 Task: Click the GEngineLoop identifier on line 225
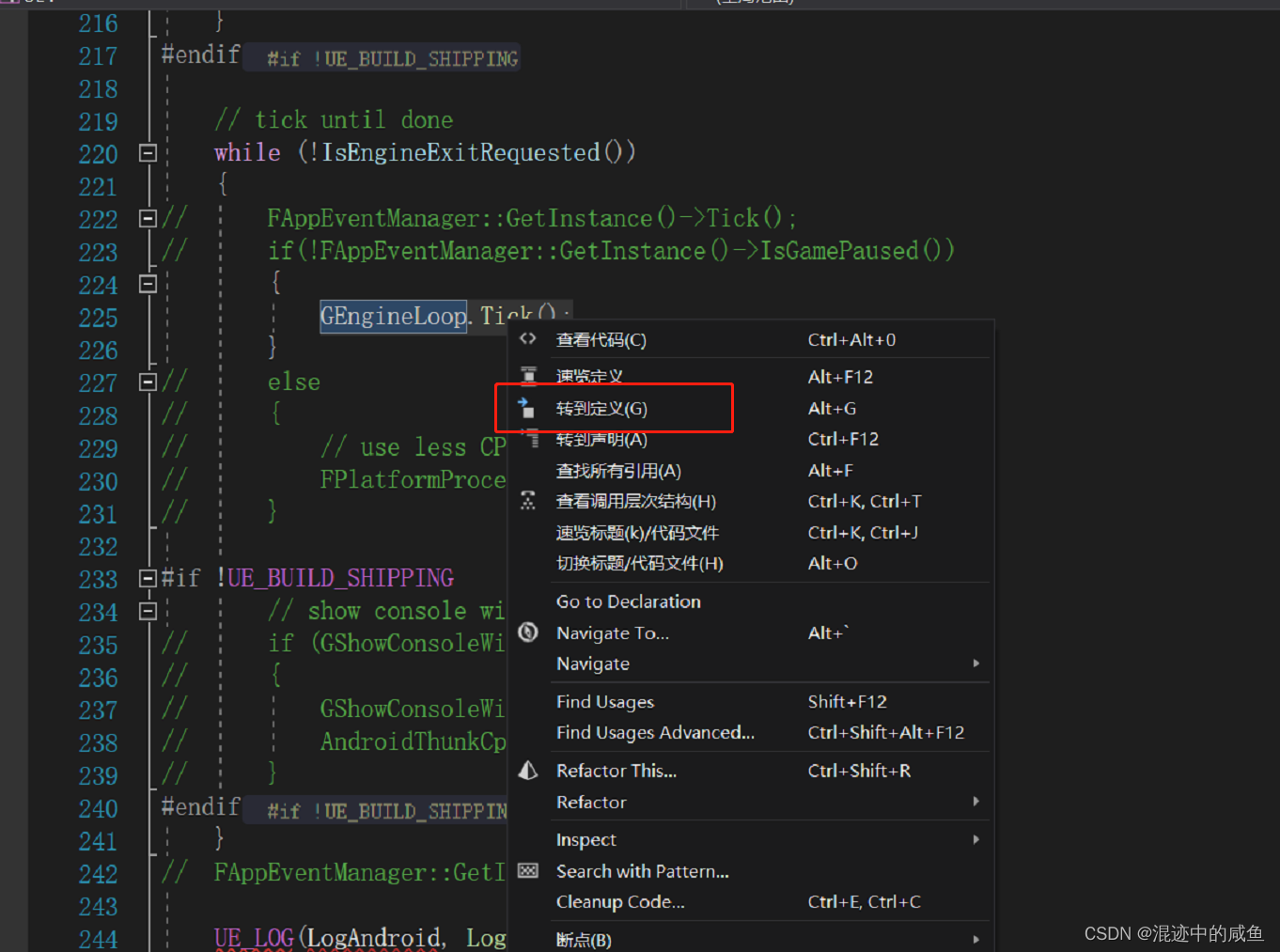point(393,316)
